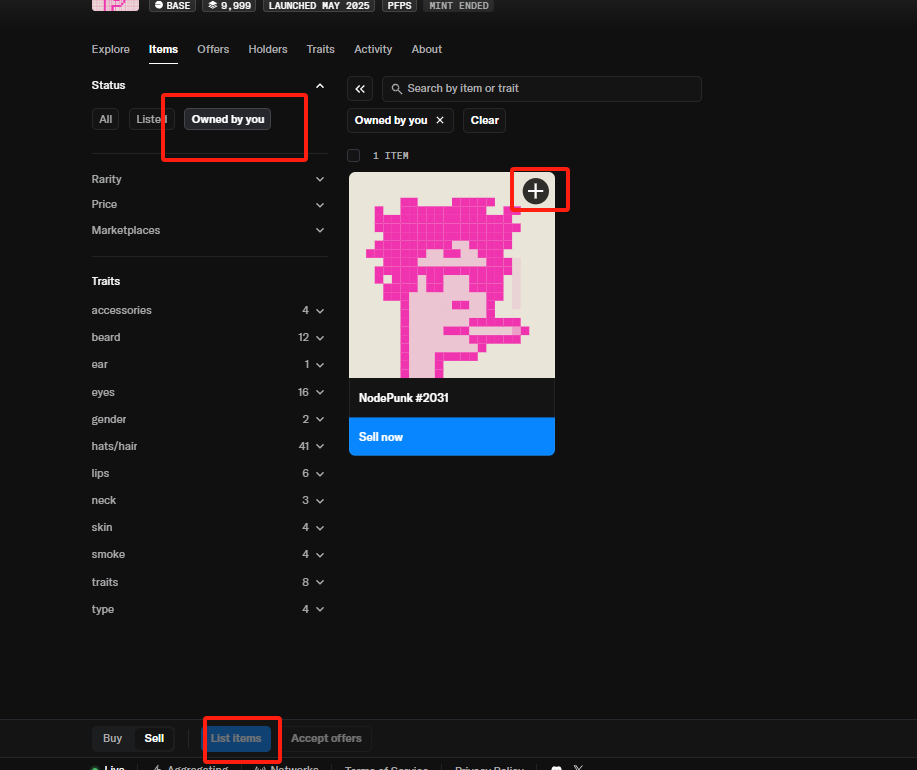Viewport: 917px width, 770px height.
Task: Switch to Buy mode in the bottom bar
Action: click(x=112, y=738)
